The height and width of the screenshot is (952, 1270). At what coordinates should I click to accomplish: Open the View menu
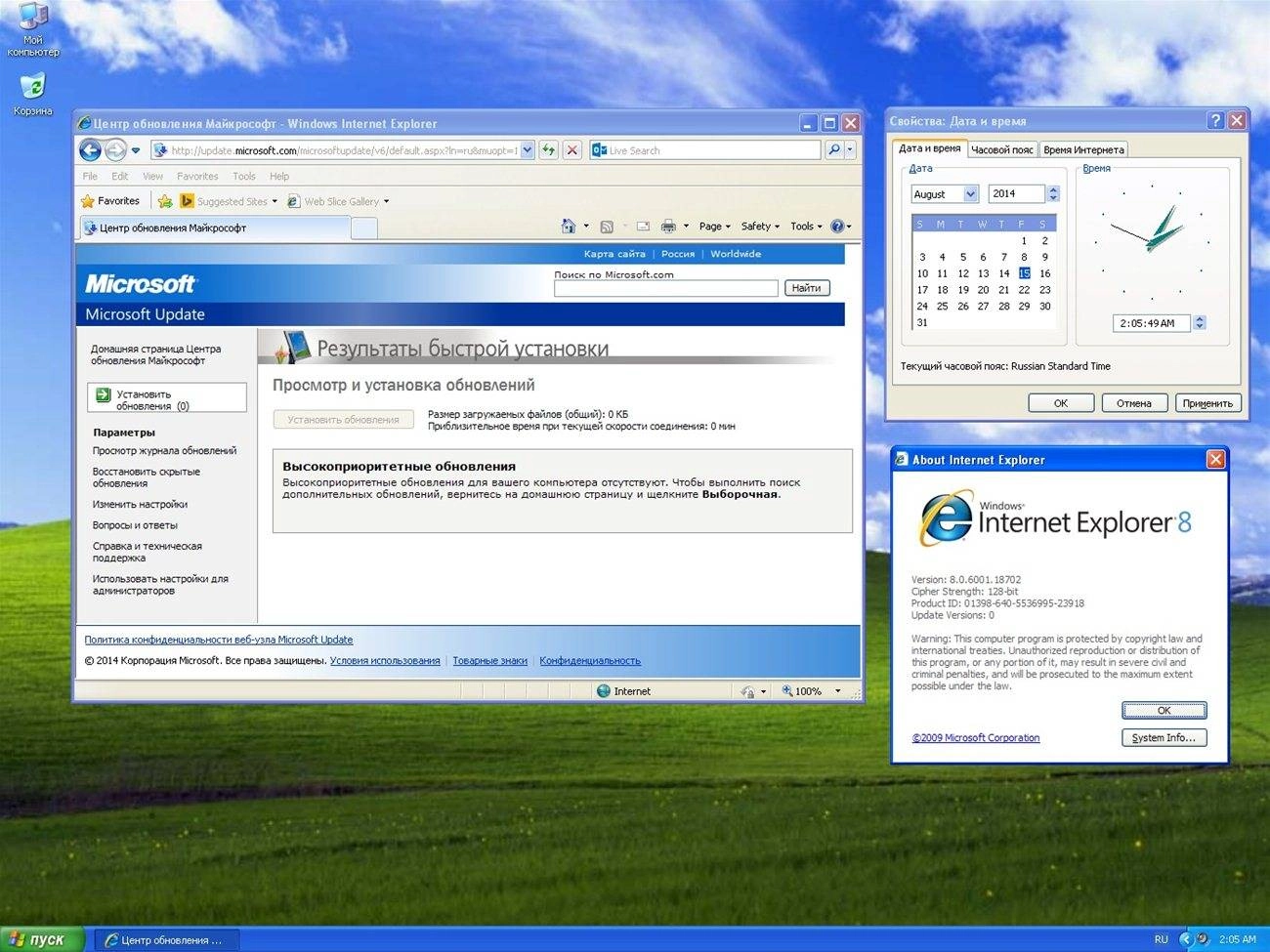pos(152,177)
